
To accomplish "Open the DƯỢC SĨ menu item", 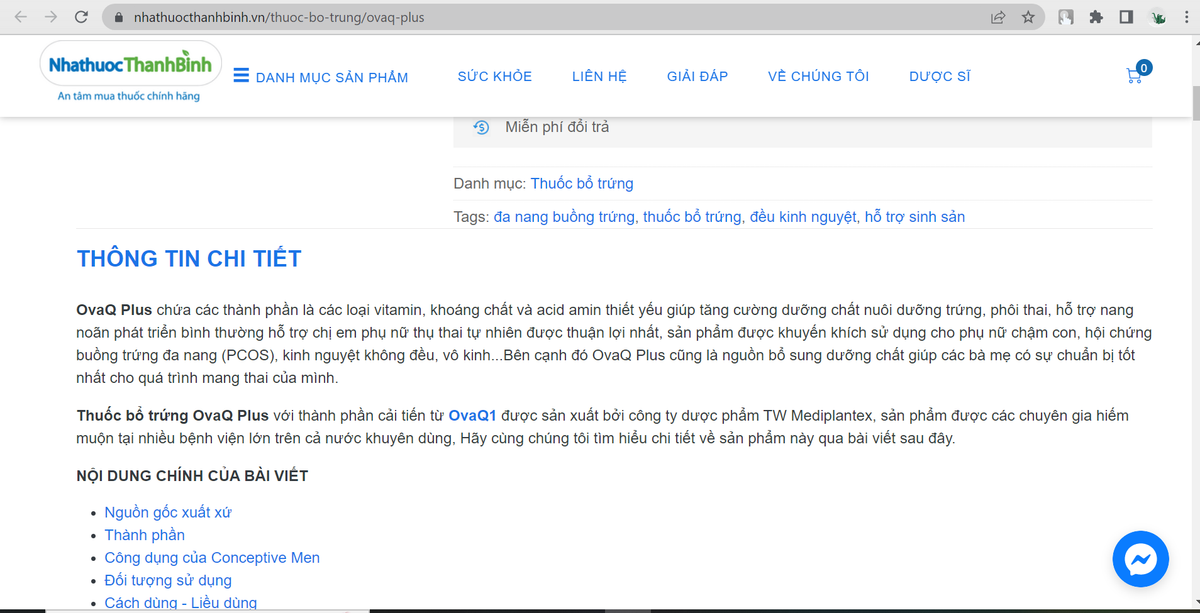I will [x=939, y=76].
